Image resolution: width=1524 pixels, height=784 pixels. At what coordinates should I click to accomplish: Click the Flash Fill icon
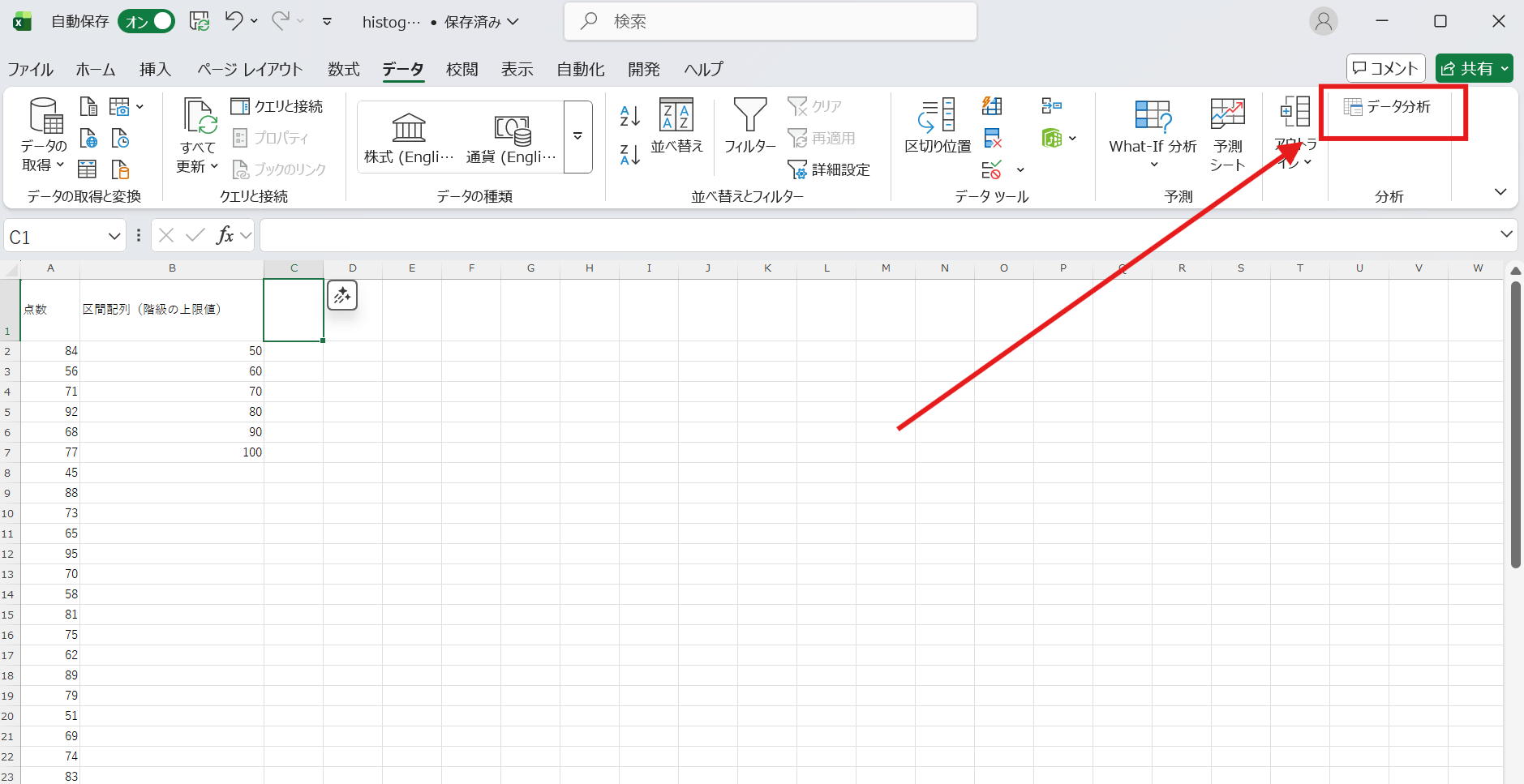[x=993, y=105]
